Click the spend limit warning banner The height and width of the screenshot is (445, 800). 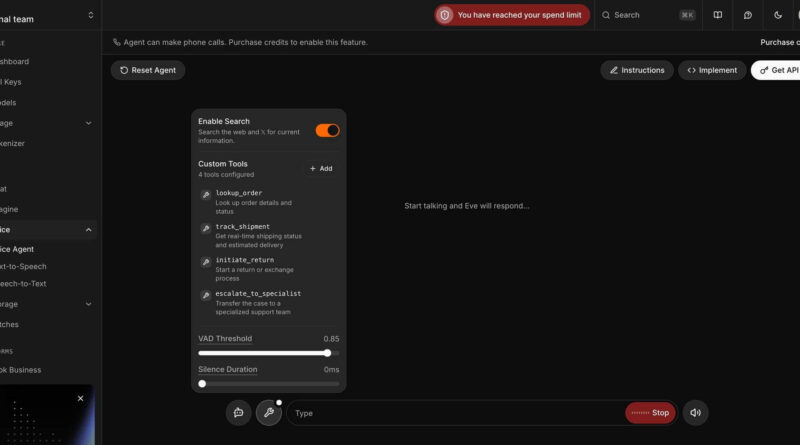512,15
